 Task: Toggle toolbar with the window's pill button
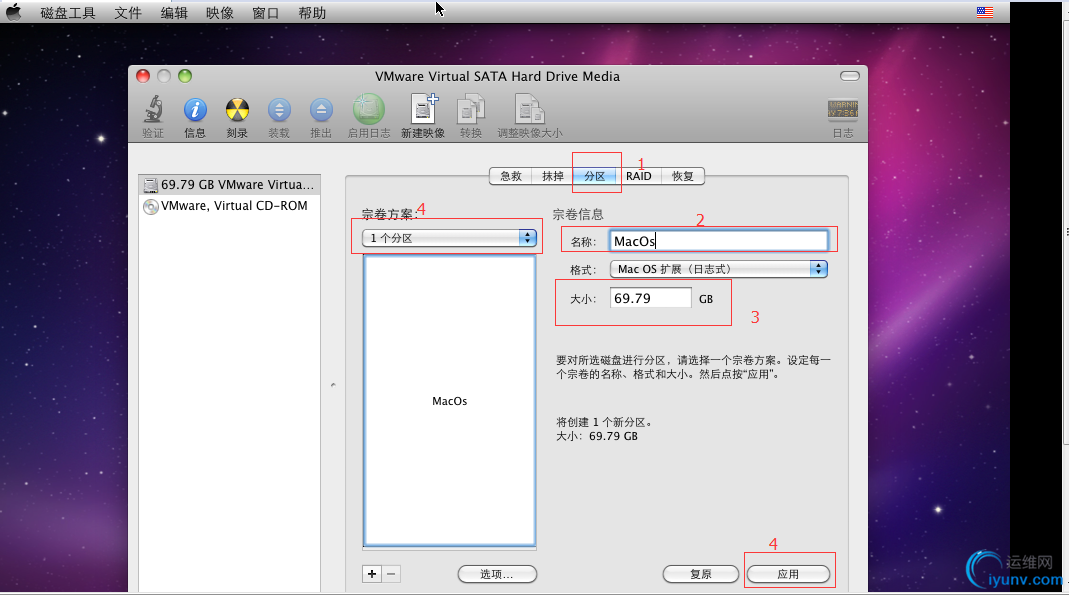[x=849, y=76]
